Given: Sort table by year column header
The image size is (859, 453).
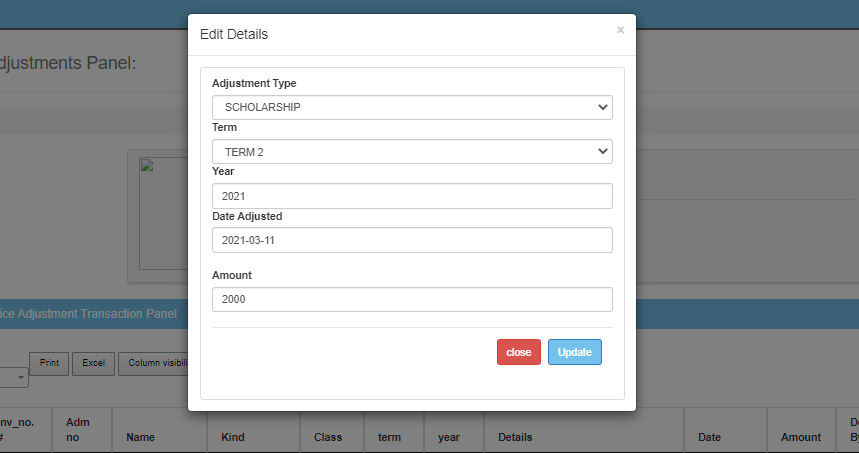Looking at the screenshot, I should [x=449, y=437].
